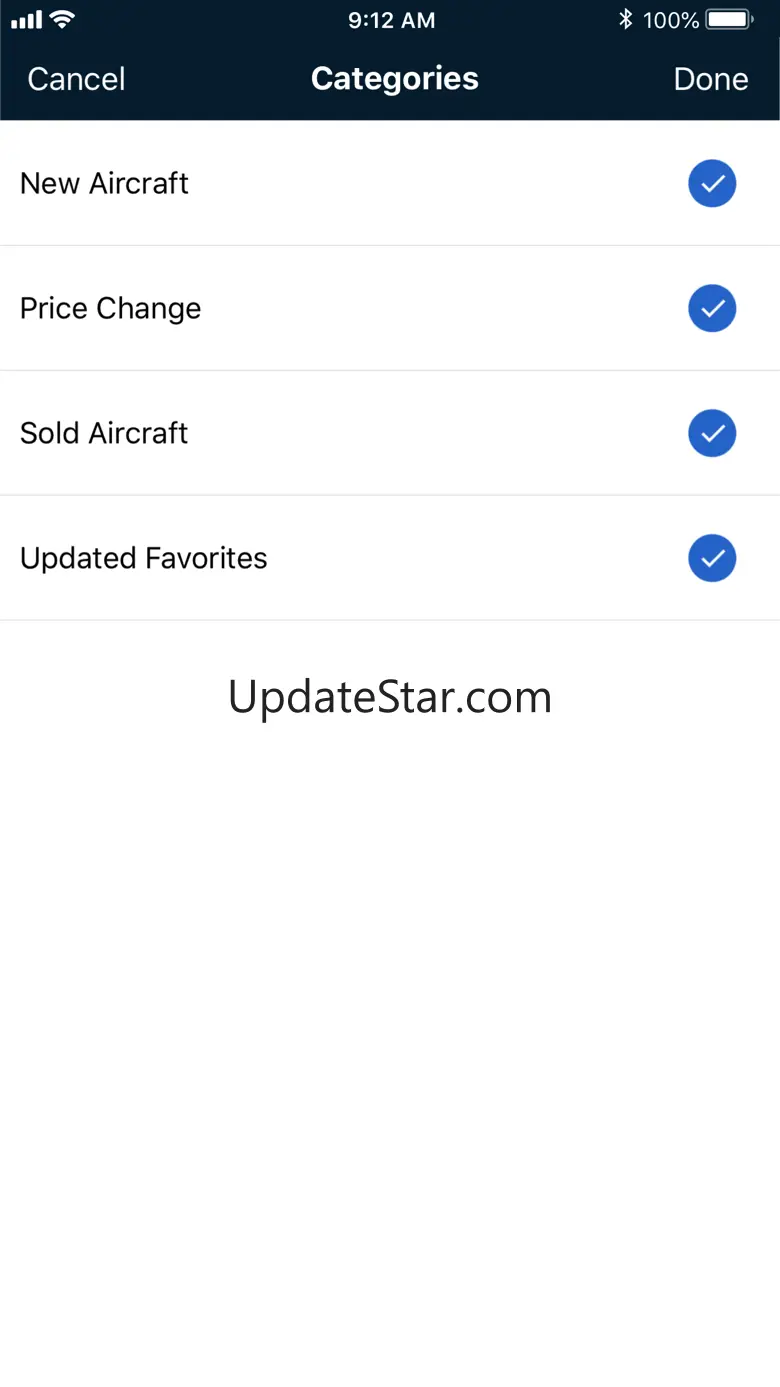Tap the blank white area below the watermark
Screen dimensions: 780x1387
click(390, 1000)
